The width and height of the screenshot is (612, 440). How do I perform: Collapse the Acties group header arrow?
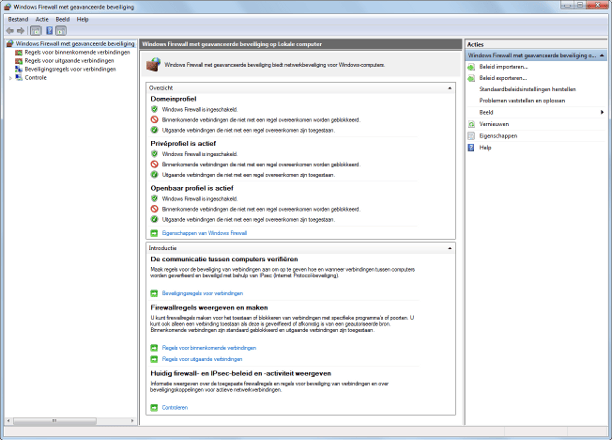click(602, 56)
